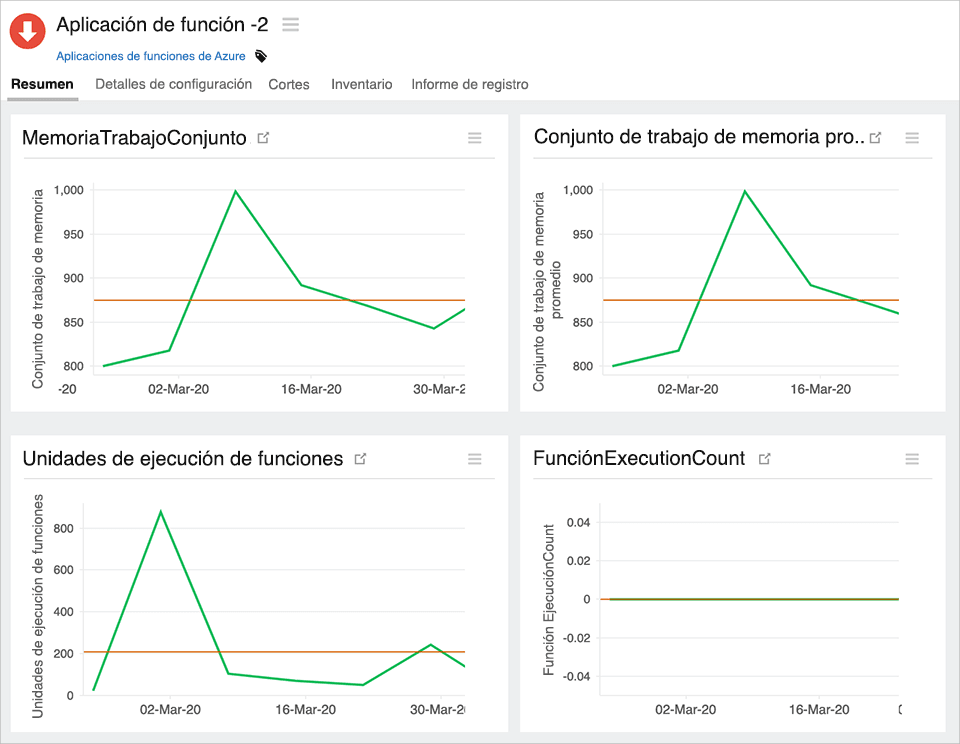The height and width of the screenshot is (744, 960).
Task: Open the Cortes tab
Action: [x=289, y=85]
